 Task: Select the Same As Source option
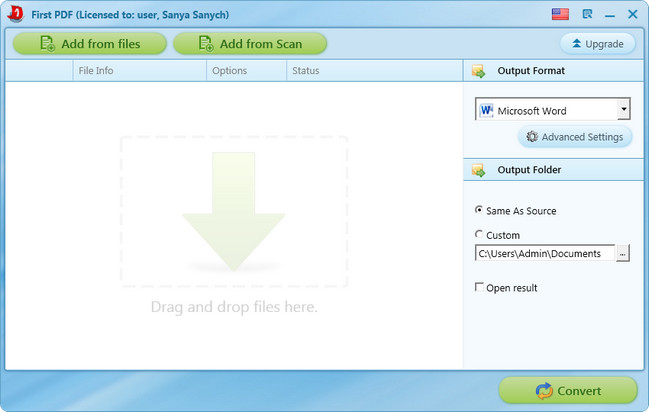tap(480, 211)
